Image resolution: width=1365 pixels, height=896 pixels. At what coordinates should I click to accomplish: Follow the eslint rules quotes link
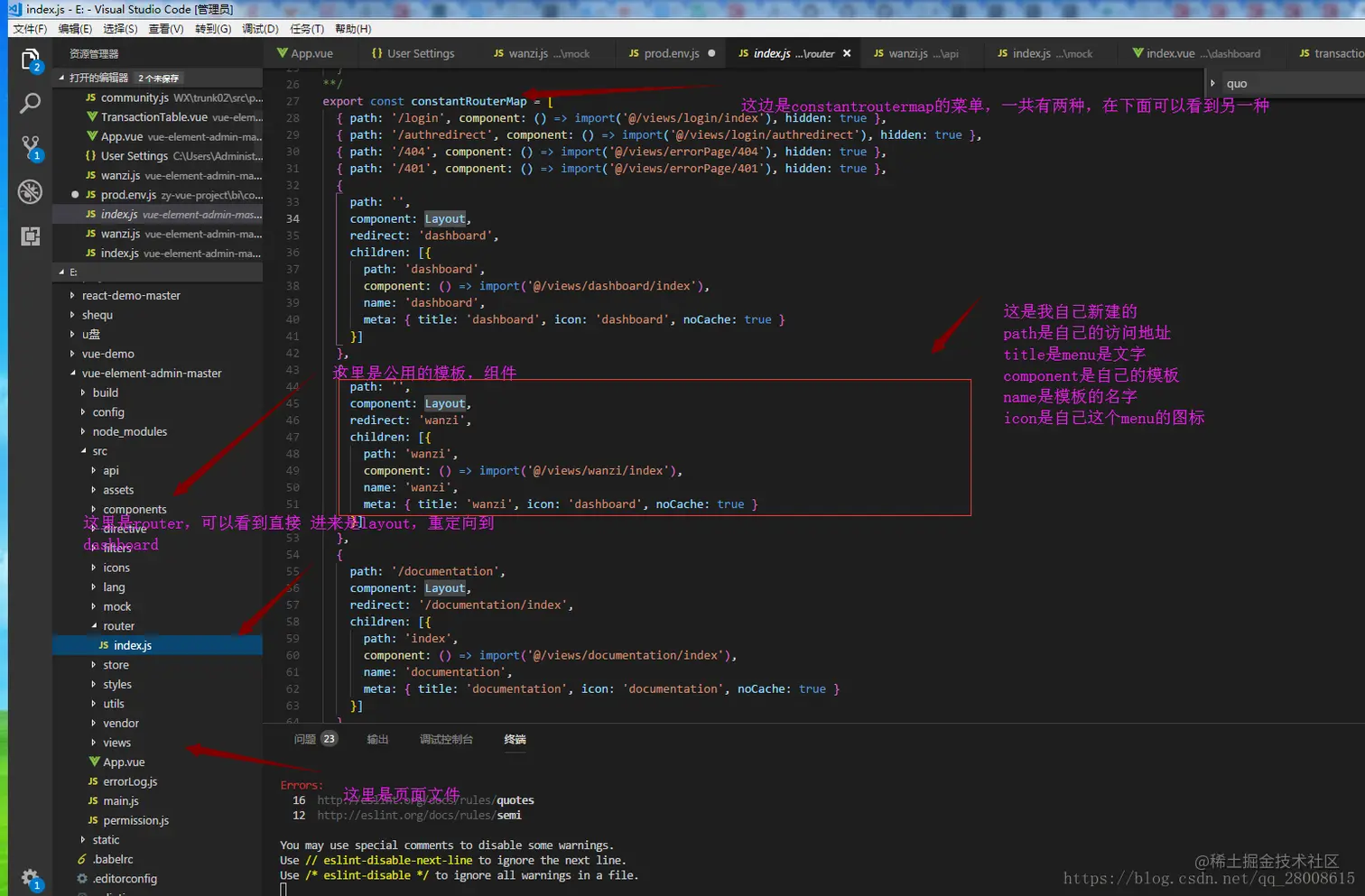click(425, 800)
